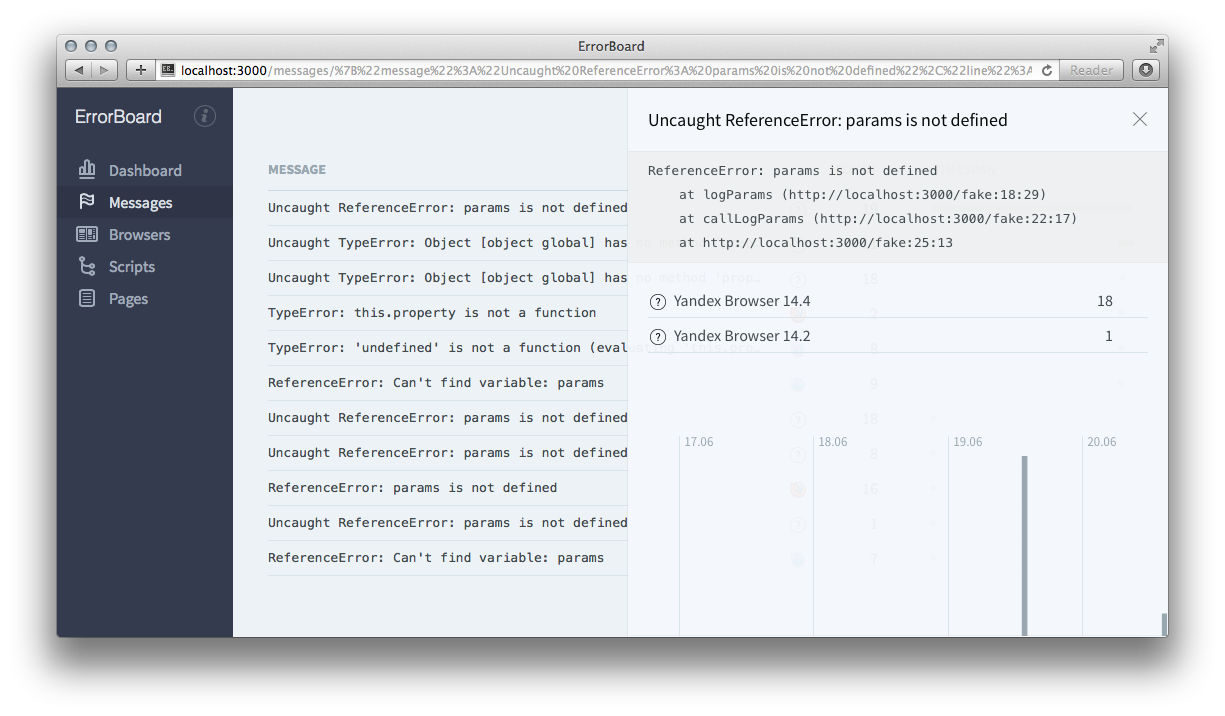Viewport: 1225px width, 716px height.
Task: Open the Pages document icon
Action: 87,298
